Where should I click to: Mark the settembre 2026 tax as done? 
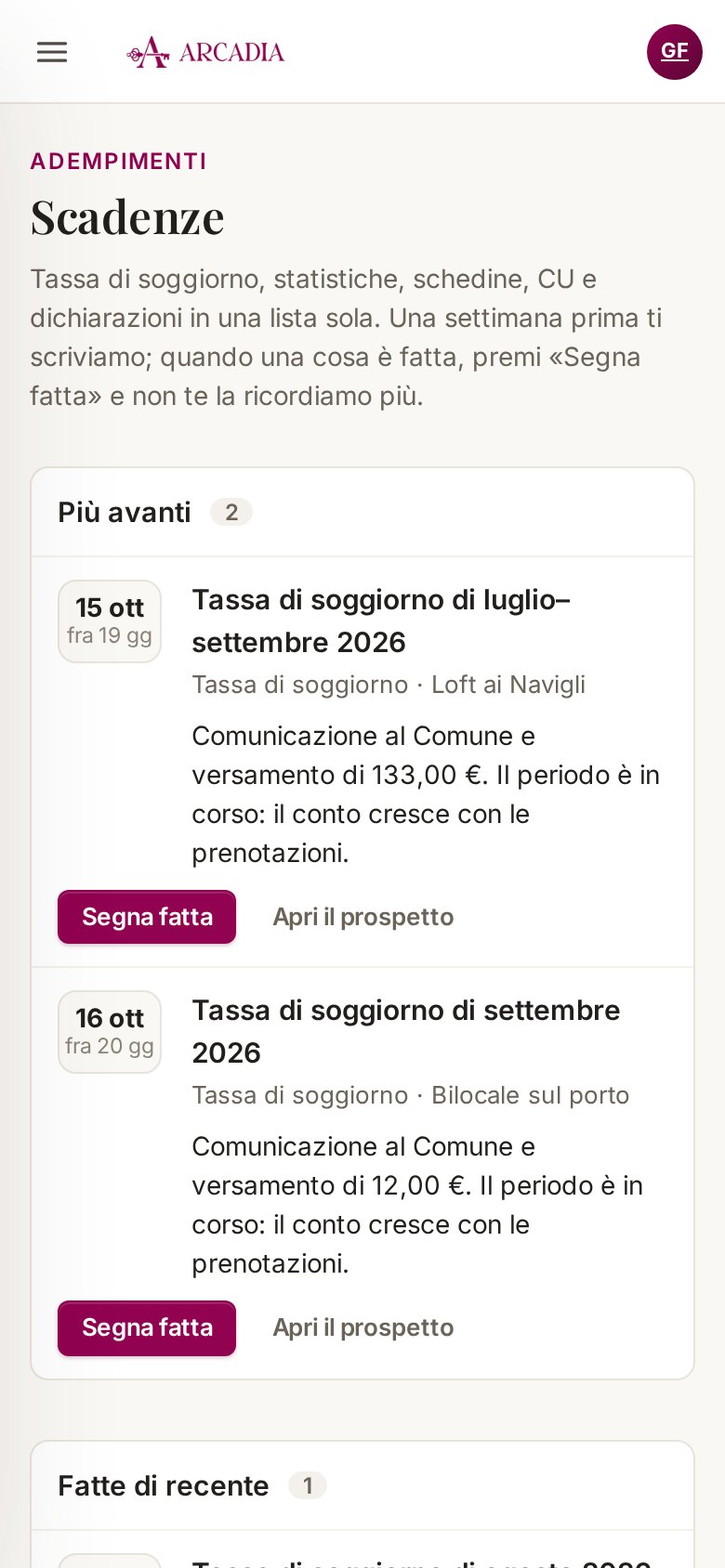147,1327
